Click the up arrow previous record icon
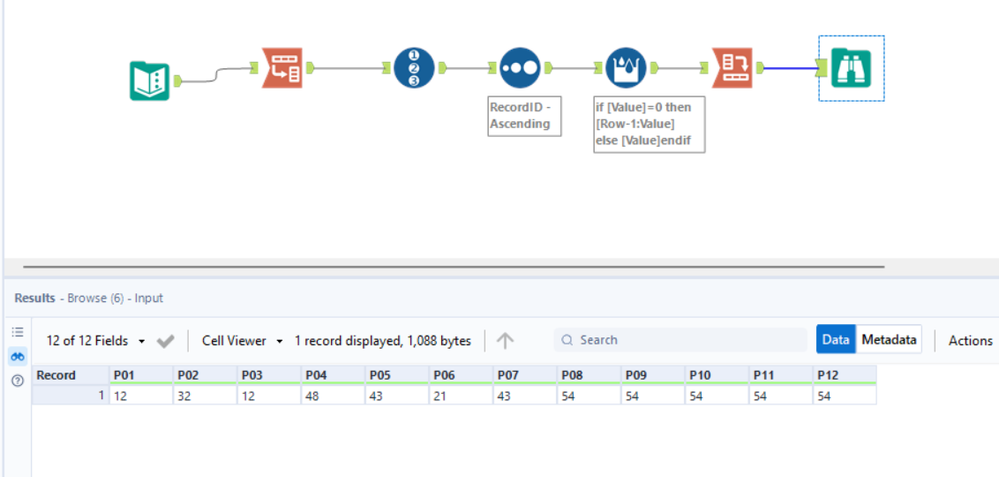999x477 pixels. [x=505, y=341]
